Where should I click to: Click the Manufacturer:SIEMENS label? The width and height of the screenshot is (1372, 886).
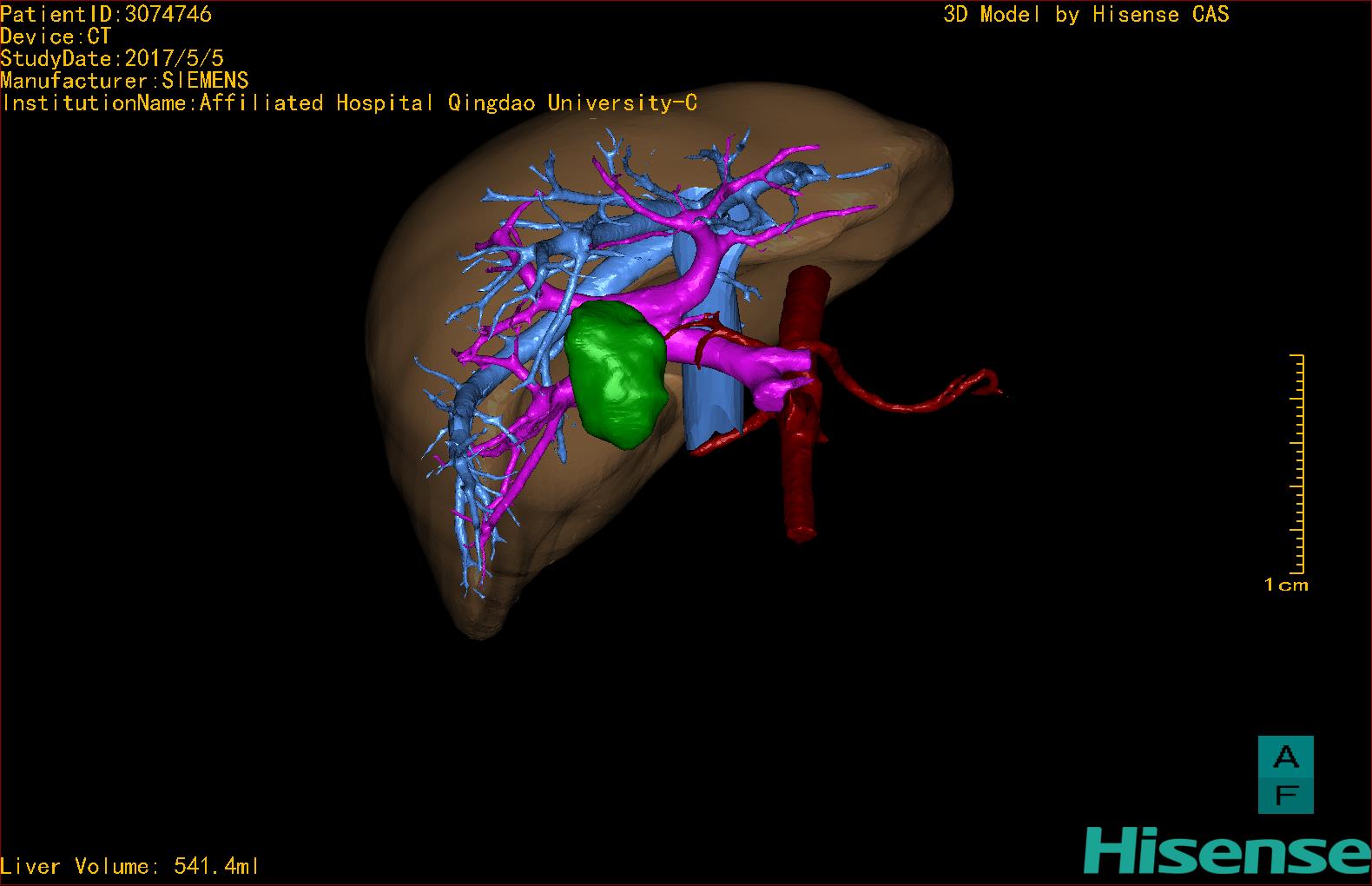tap(125, 81)
